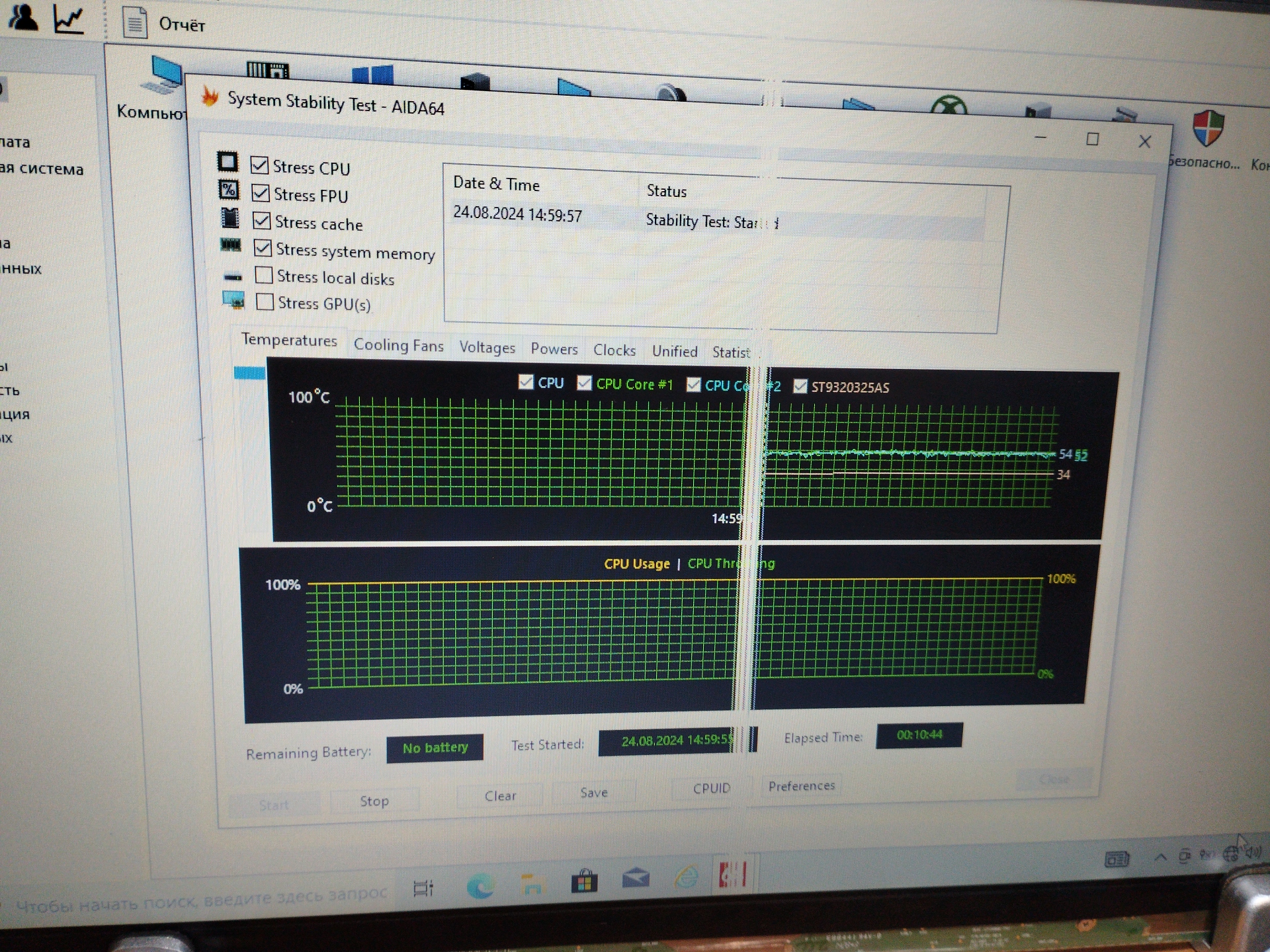Toggle CPU Core #1 graph checkbox
This screenshot has width=1270, height=952.
click(584, 383)
